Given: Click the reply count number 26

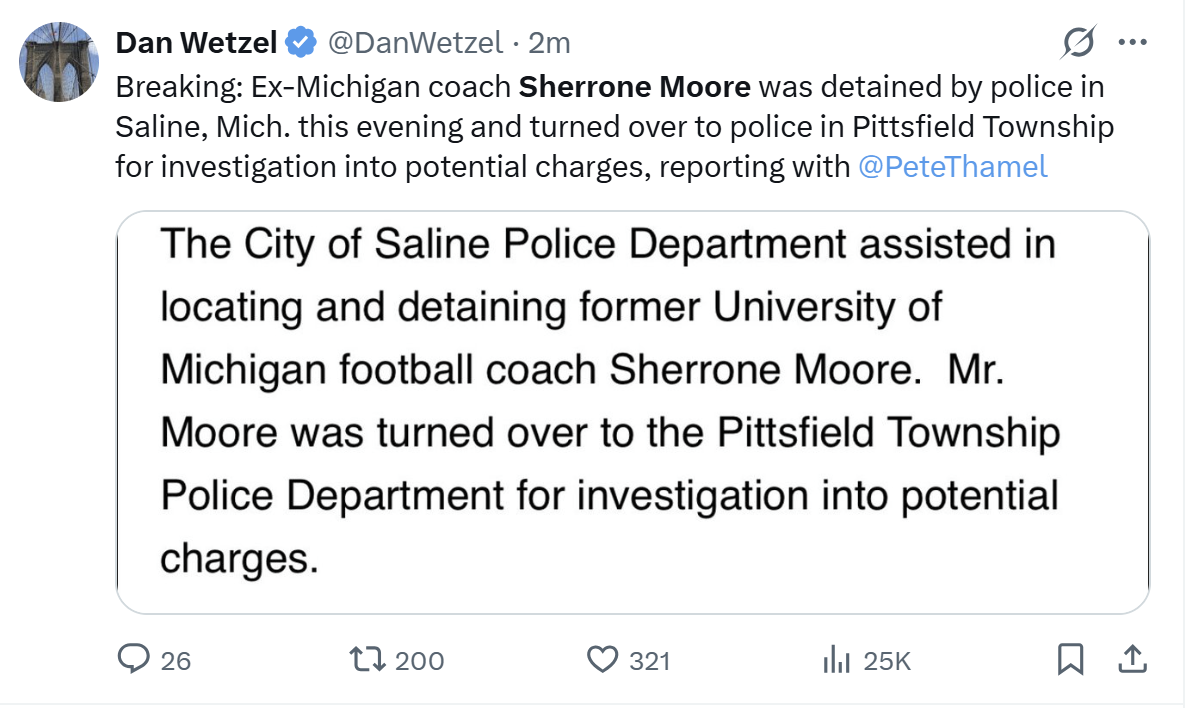Looking at the screenshot, I should pos(176,661).
